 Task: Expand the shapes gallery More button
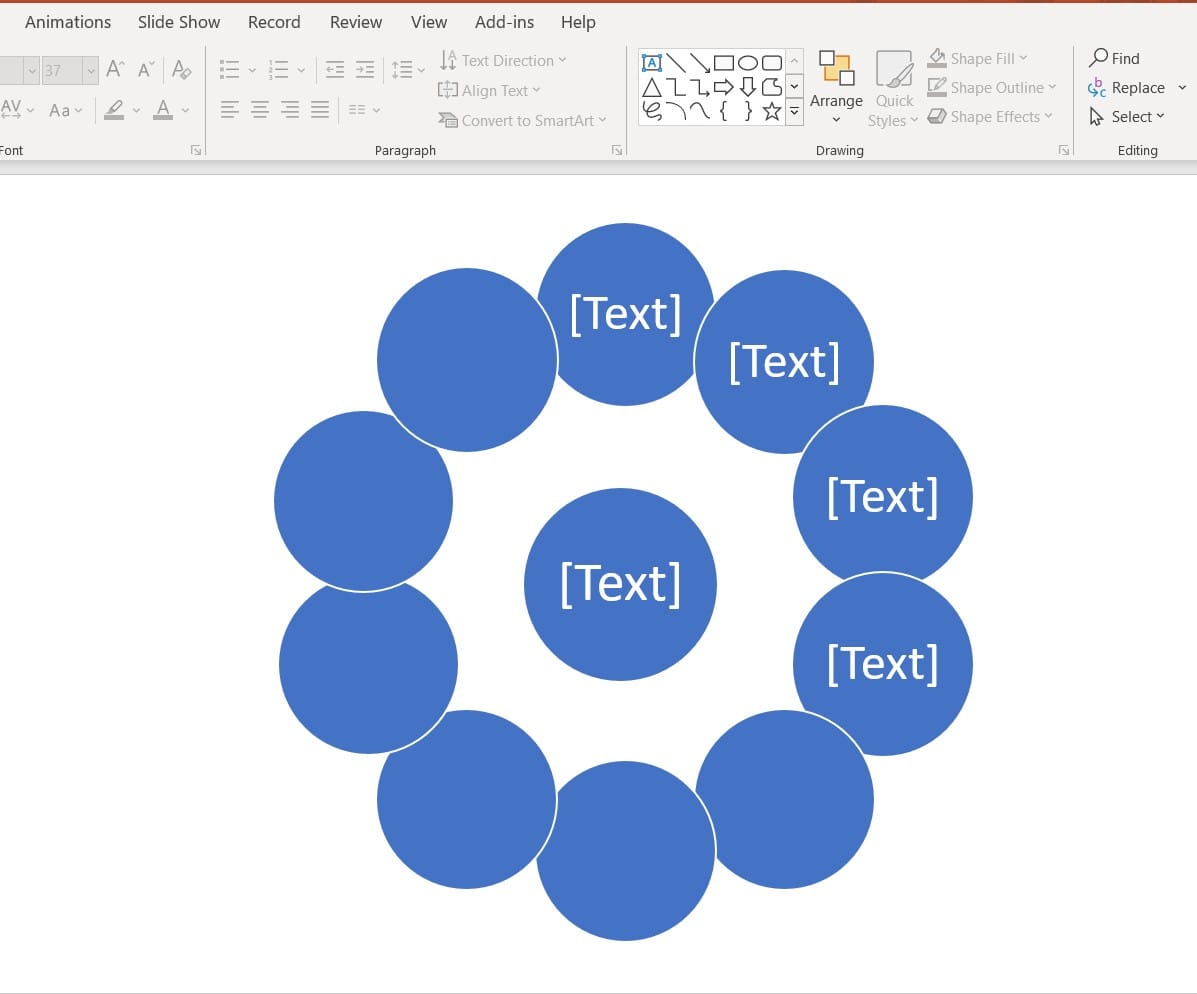pos(794,112)
